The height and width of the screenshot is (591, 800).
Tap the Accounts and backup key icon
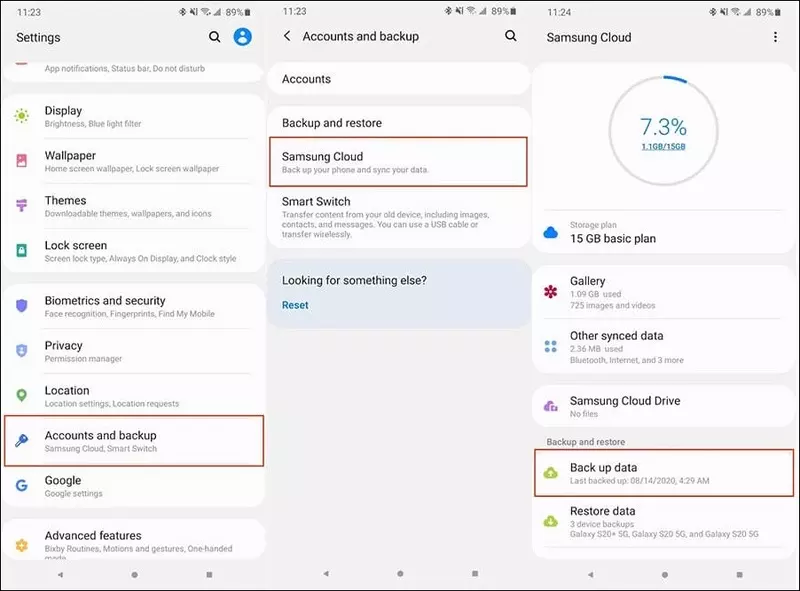[21, 440]
